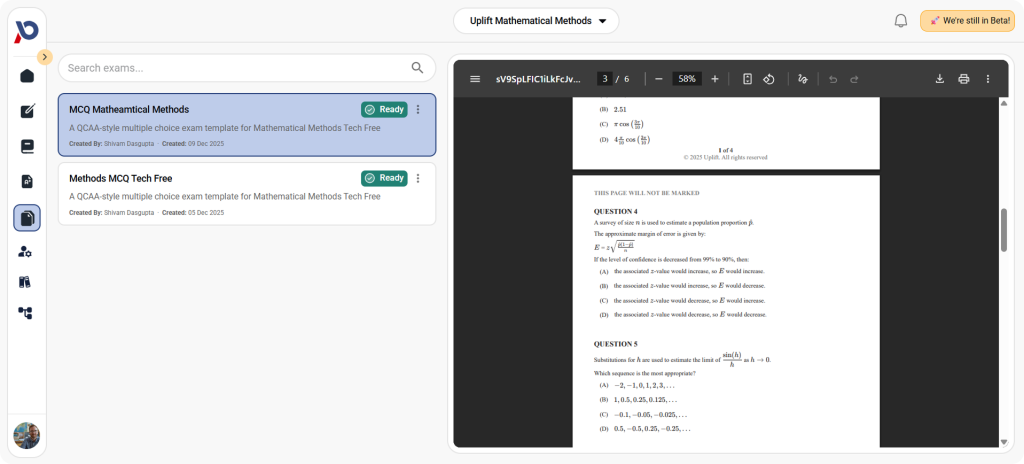This screenshot has height=464, width=1024.
Task: Print the exam PDF
Action: tap(963, 79)
